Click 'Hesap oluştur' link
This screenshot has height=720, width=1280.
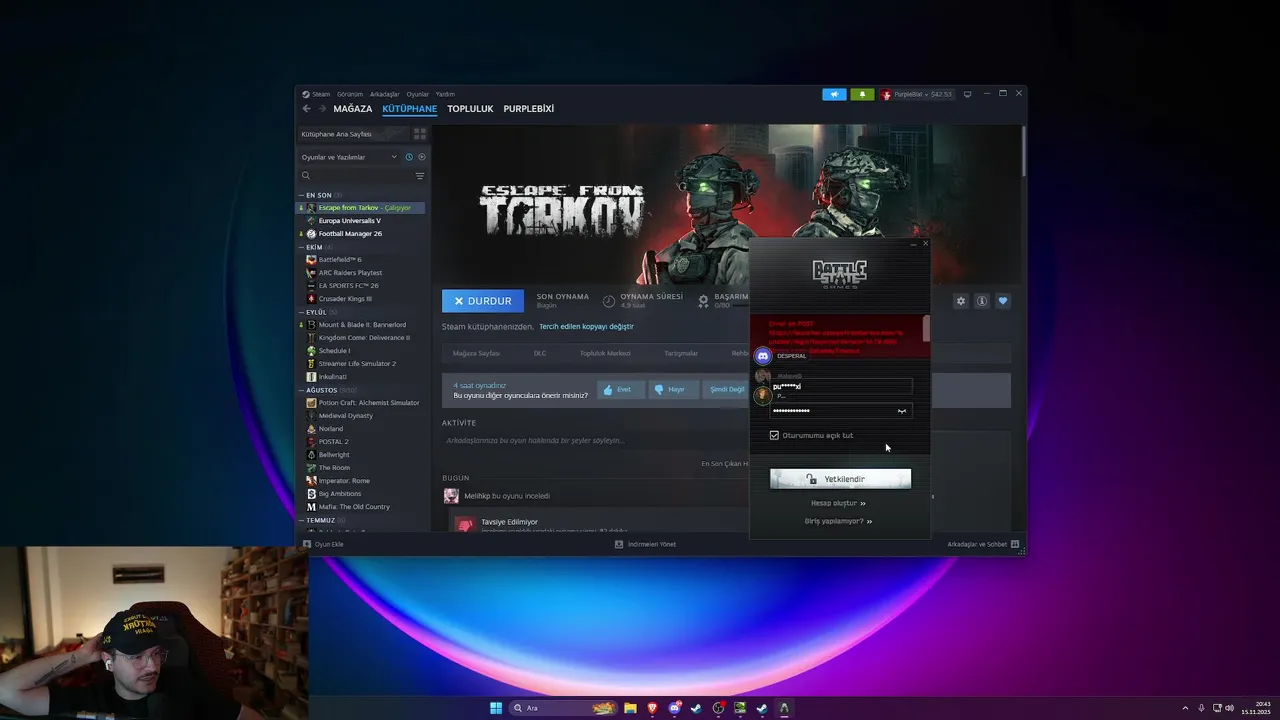point(838,503)
